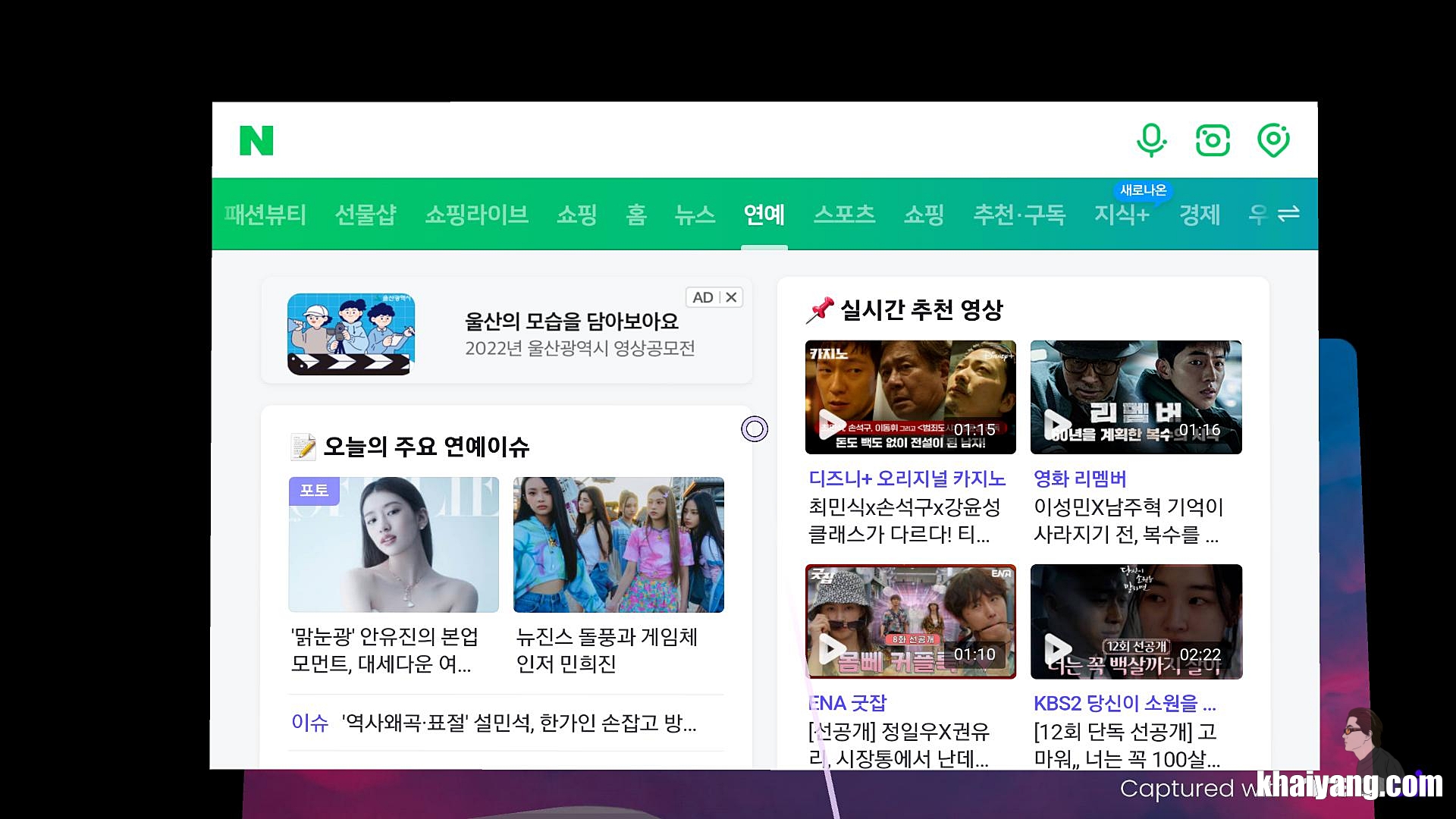Open the 설민석 역사왜곡 issue headline

click(519, 723)
